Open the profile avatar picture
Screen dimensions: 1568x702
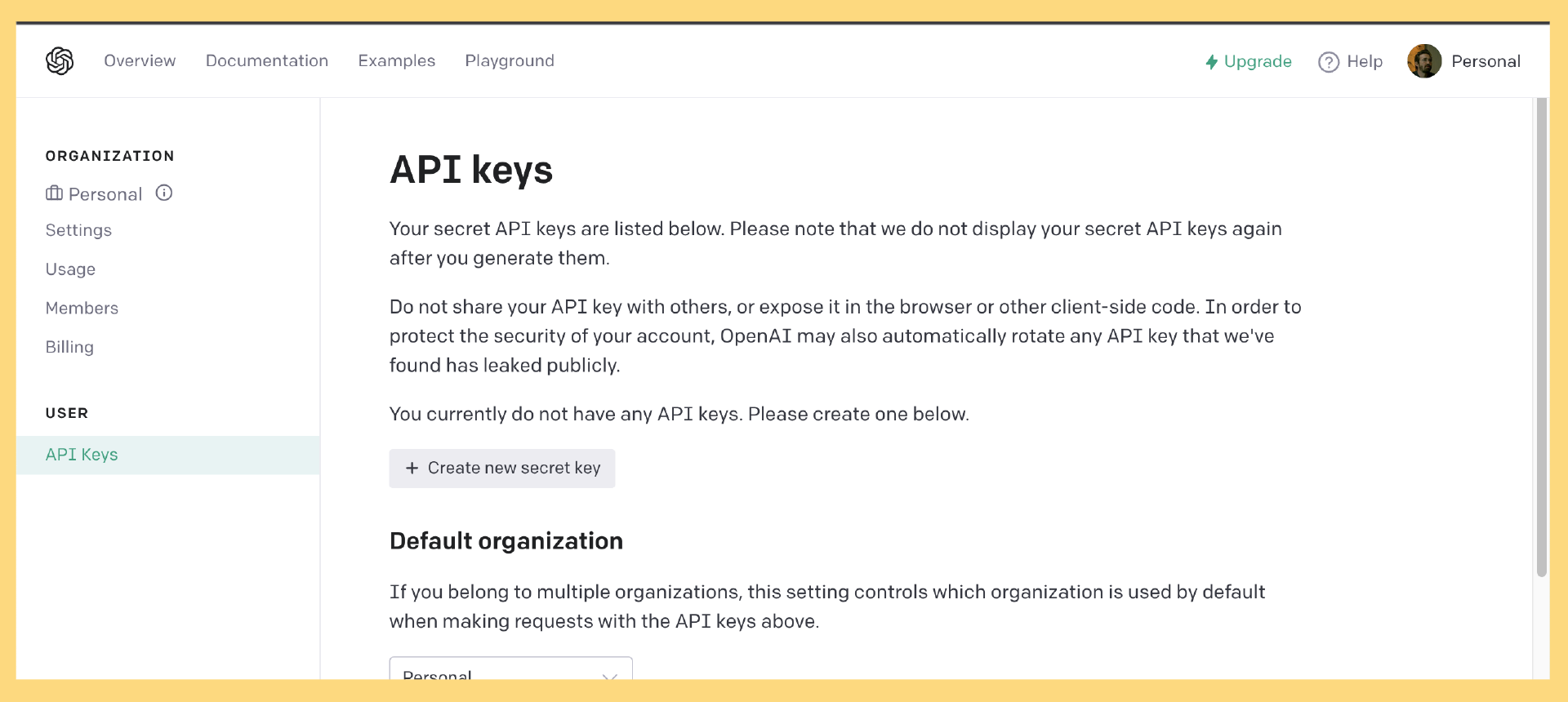(x=1424, y=61)
